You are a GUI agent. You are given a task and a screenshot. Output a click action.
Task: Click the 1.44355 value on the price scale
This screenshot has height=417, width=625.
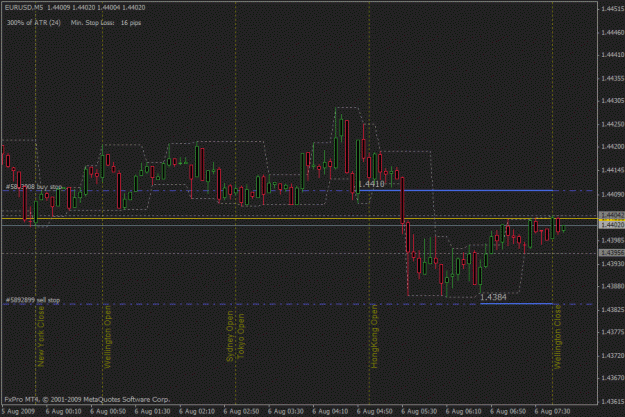pyautogui.click(x=613, y=78)
